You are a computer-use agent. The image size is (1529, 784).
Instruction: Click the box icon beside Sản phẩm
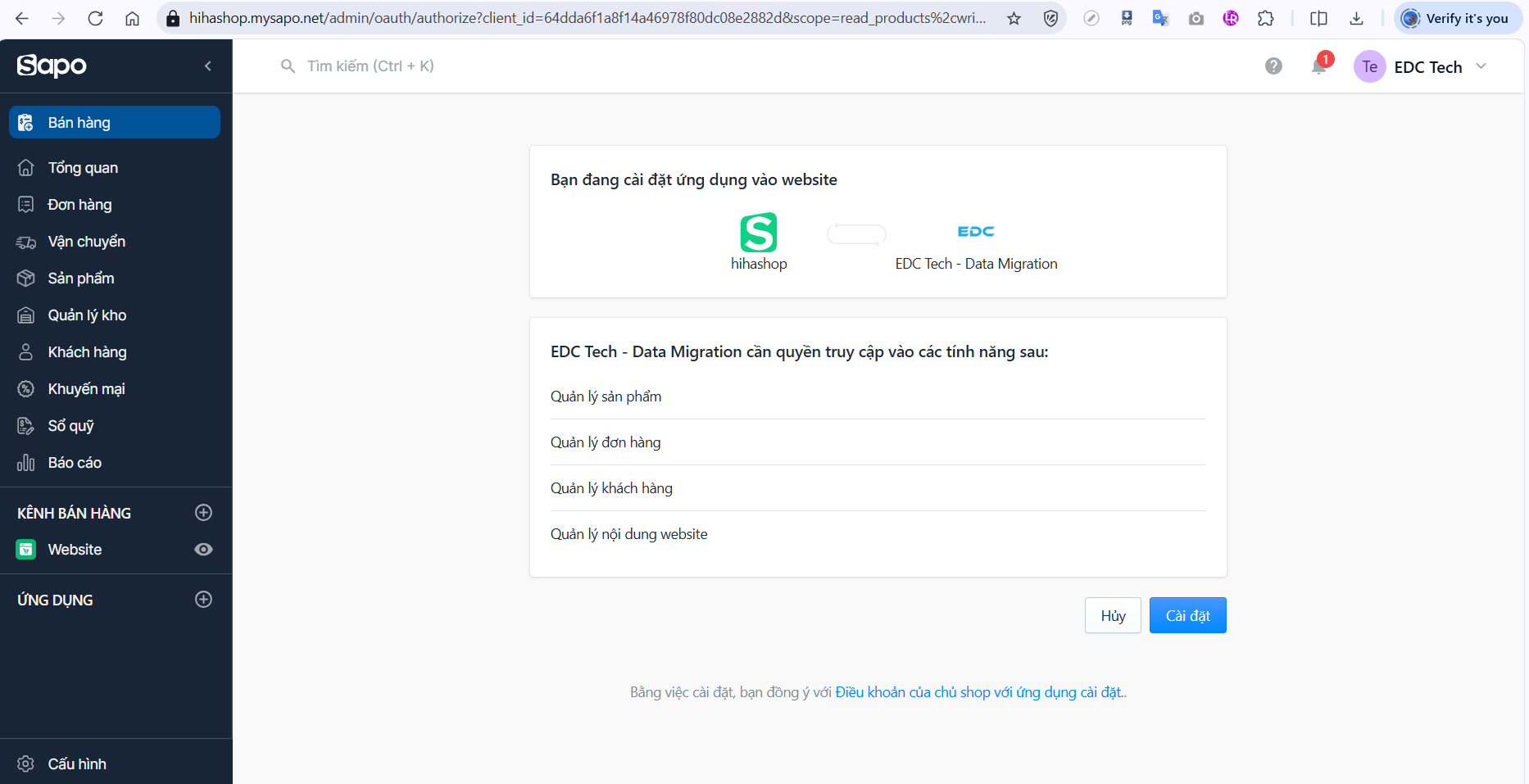(26, 279)
